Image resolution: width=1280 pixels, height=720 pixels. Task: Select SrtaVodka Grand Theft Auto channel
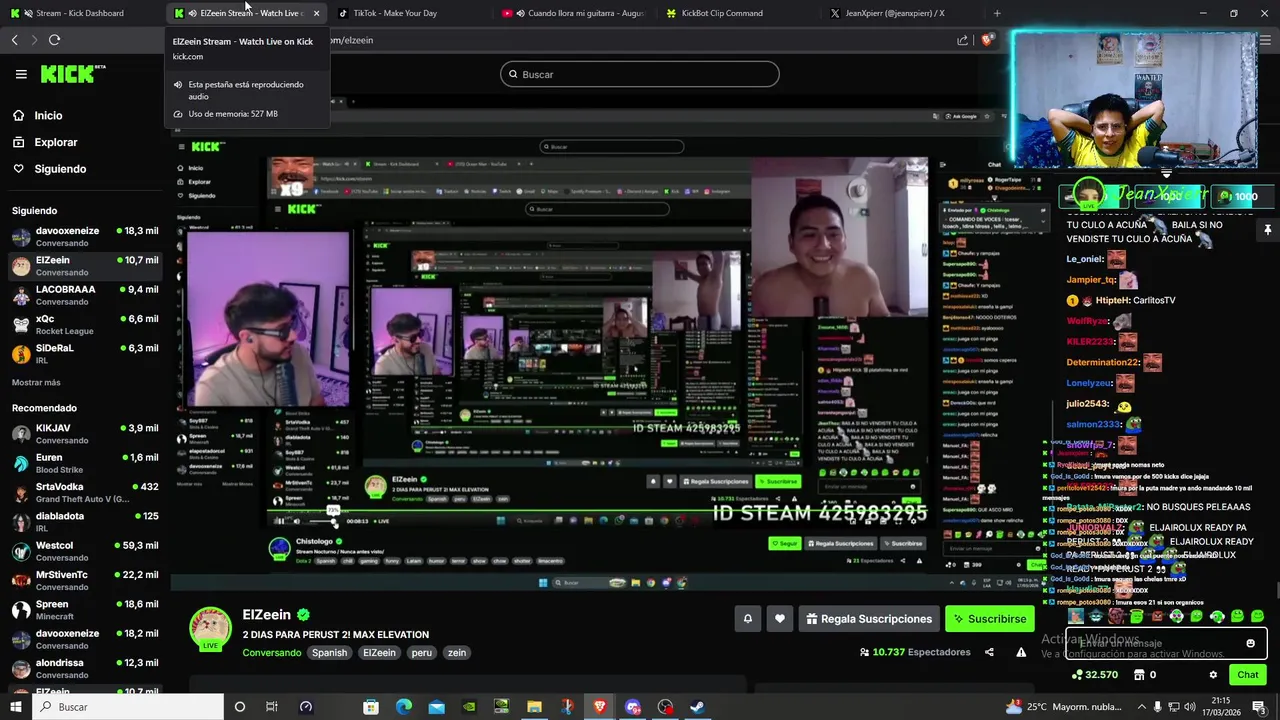point(84,492)
